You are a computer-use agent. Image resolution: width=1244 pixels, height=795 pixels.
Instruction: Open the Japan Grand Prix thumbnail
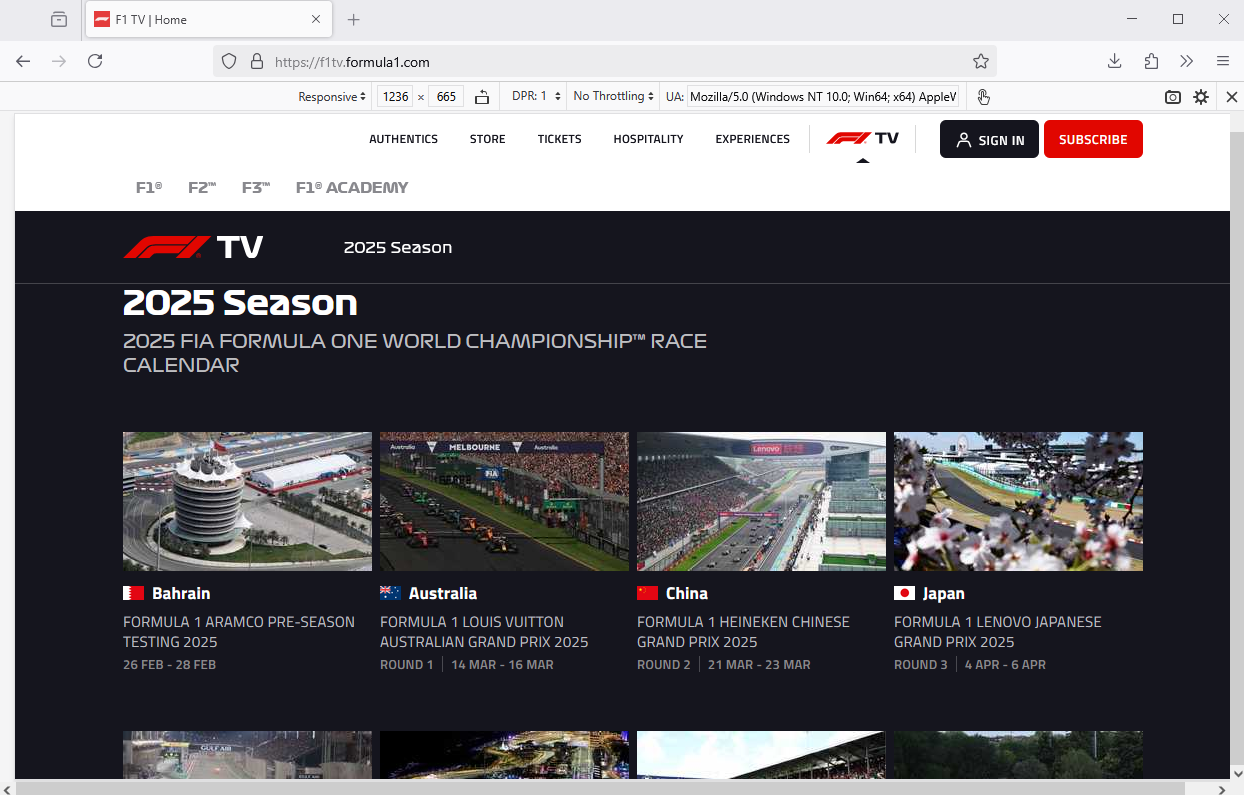point(1018,501)
